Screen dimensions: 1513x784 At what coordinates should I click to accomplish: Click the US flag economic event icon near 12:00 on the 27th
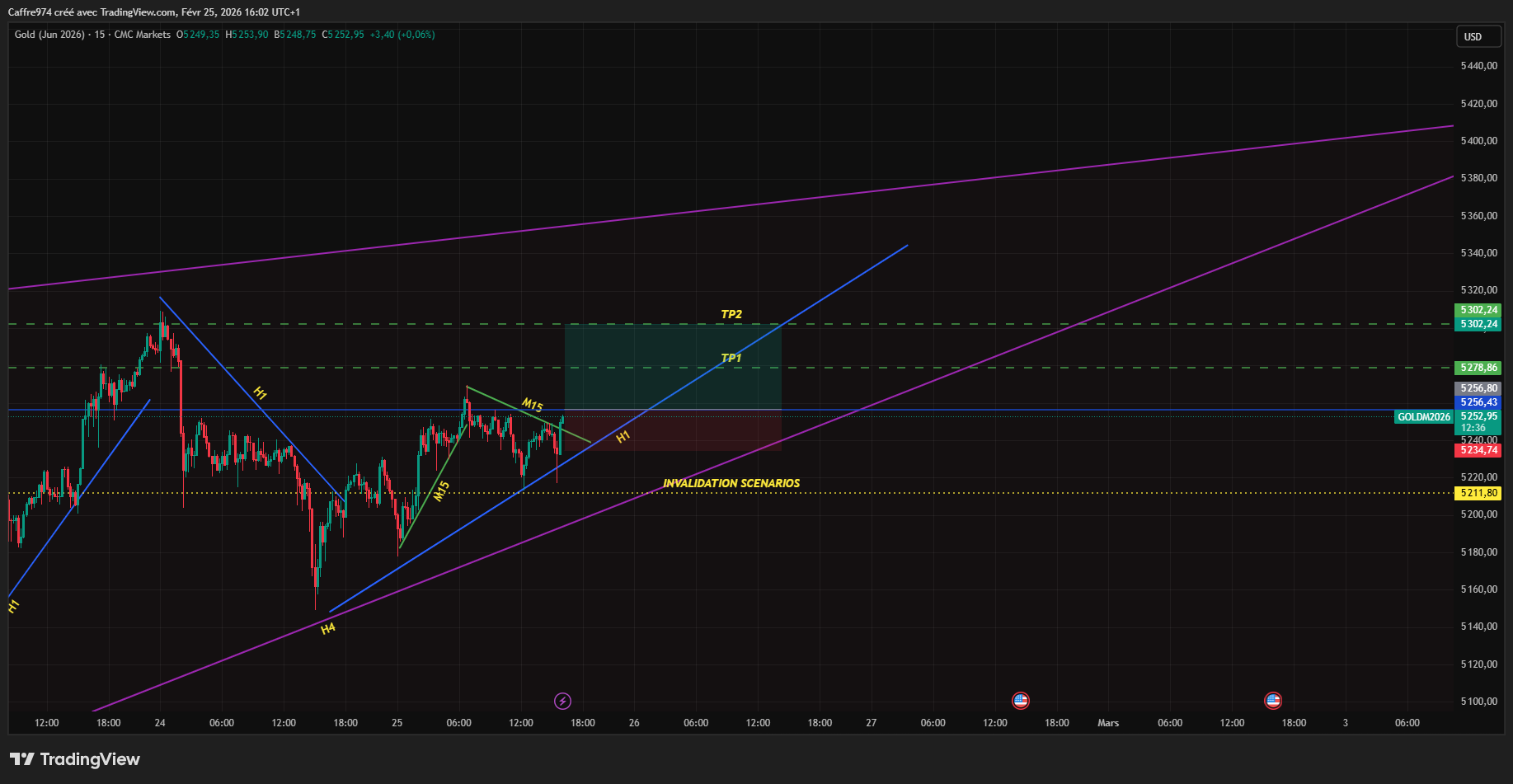pyautogui.click(x=1021, y=701)
